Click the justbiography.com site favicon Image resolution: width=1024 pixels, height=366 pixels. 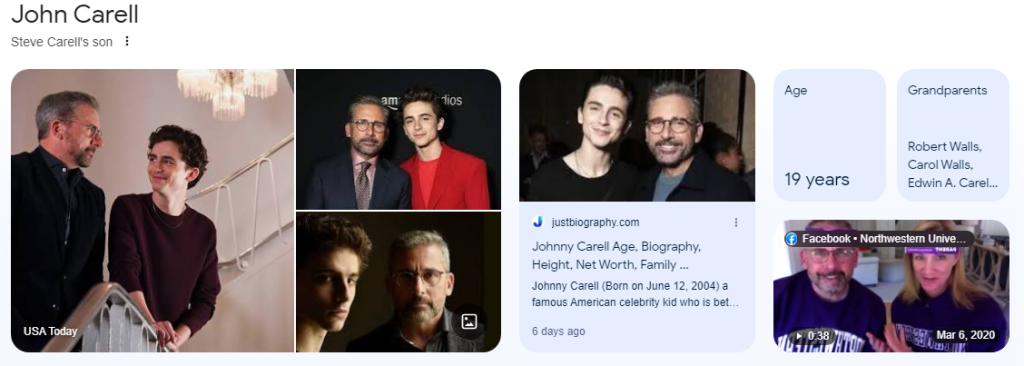click(x=537, y=222)
